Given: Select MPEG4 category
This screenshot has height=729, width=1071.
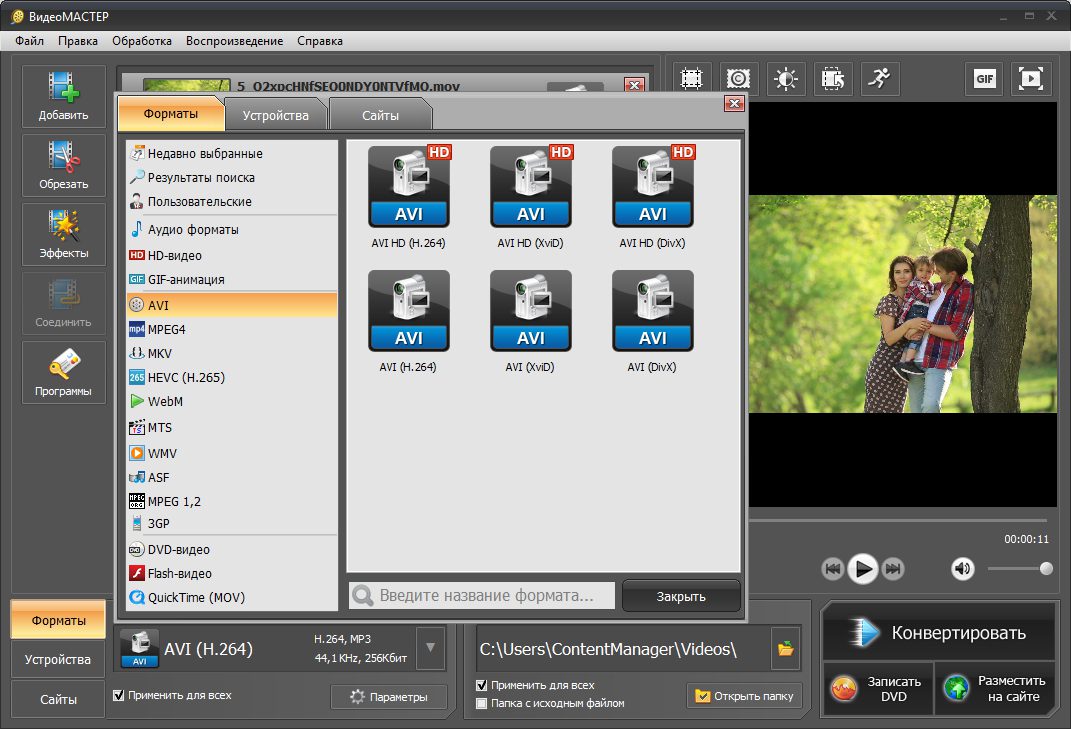Looking at the screenshot, I should pos(232,329).
